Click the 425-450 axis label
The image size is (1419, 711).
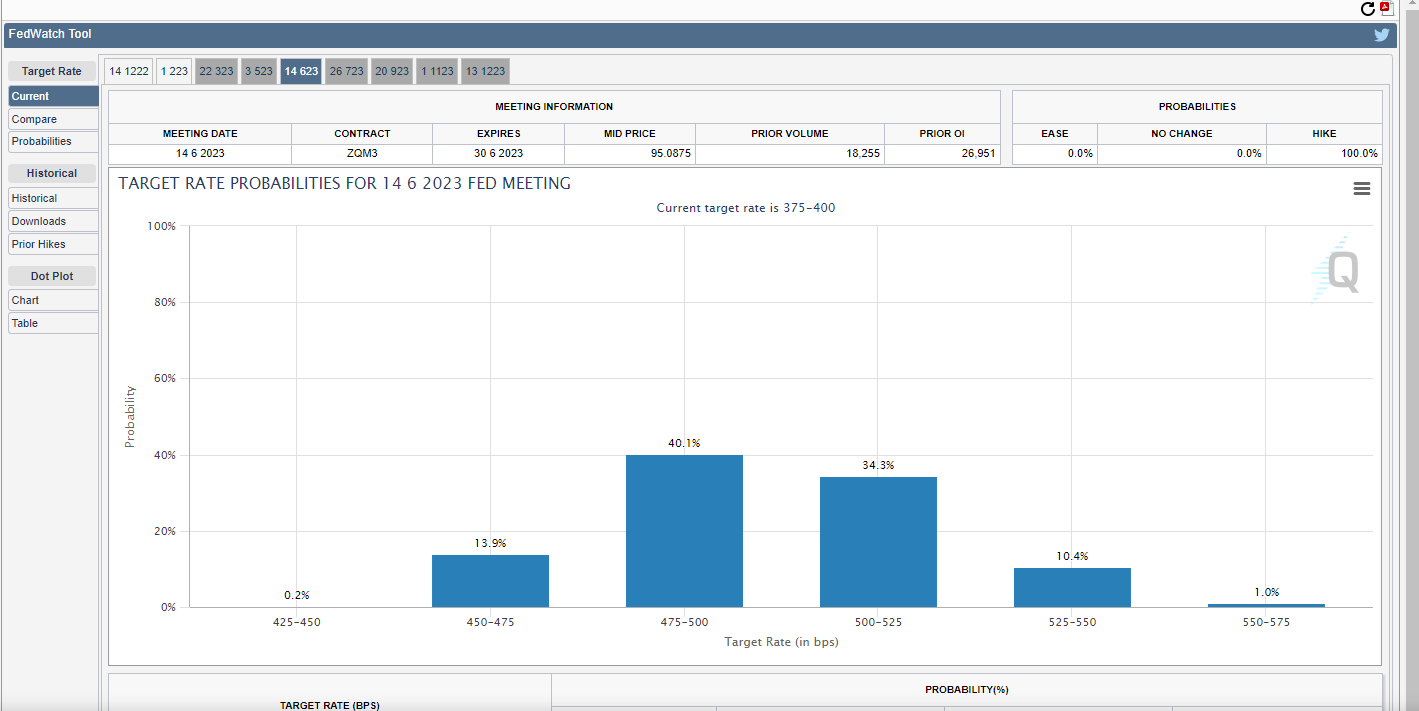(297, 622)
